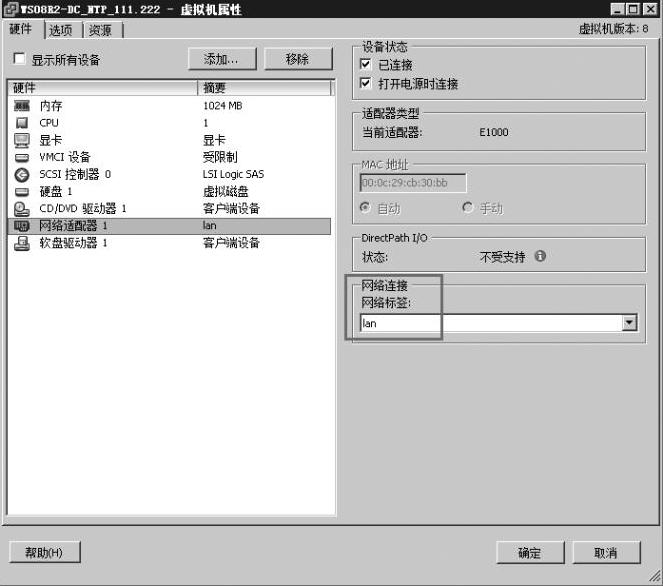Click the 1024 MB summary value
Image resolution: width=663 pixels, height=586 pixels.
222,106
